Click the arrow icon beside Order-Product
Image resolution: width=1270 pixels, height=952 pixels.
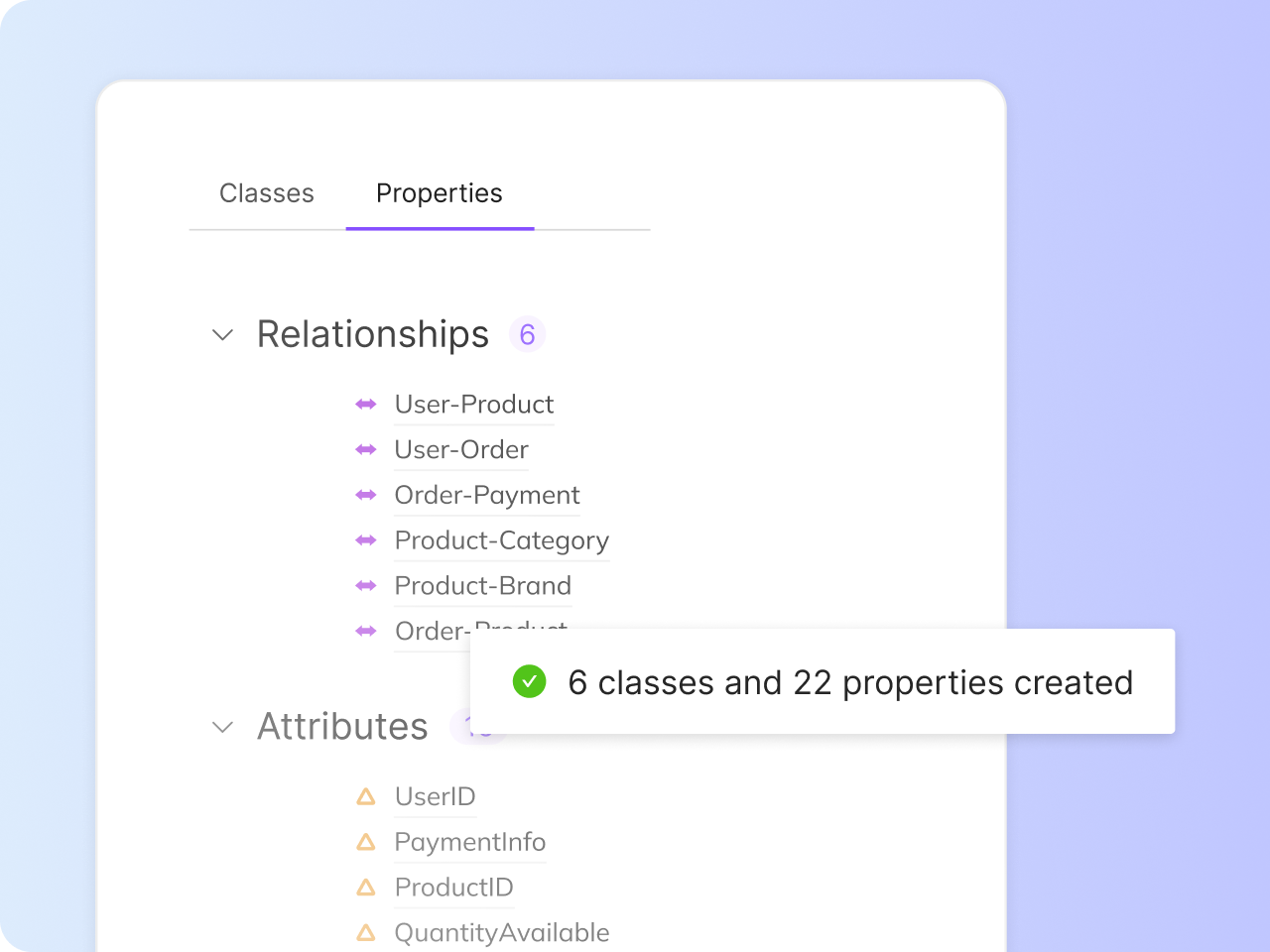coord(365,632)
